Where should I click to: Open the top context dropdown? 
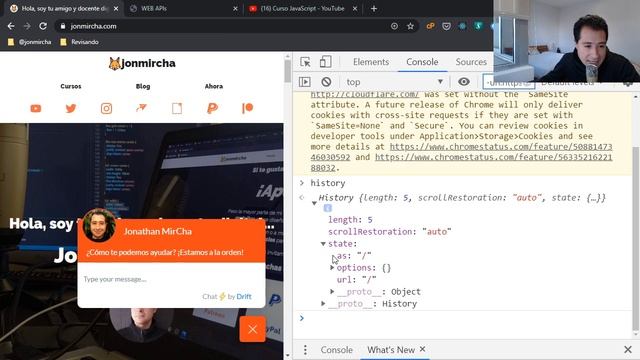click(x=394, y=82)
